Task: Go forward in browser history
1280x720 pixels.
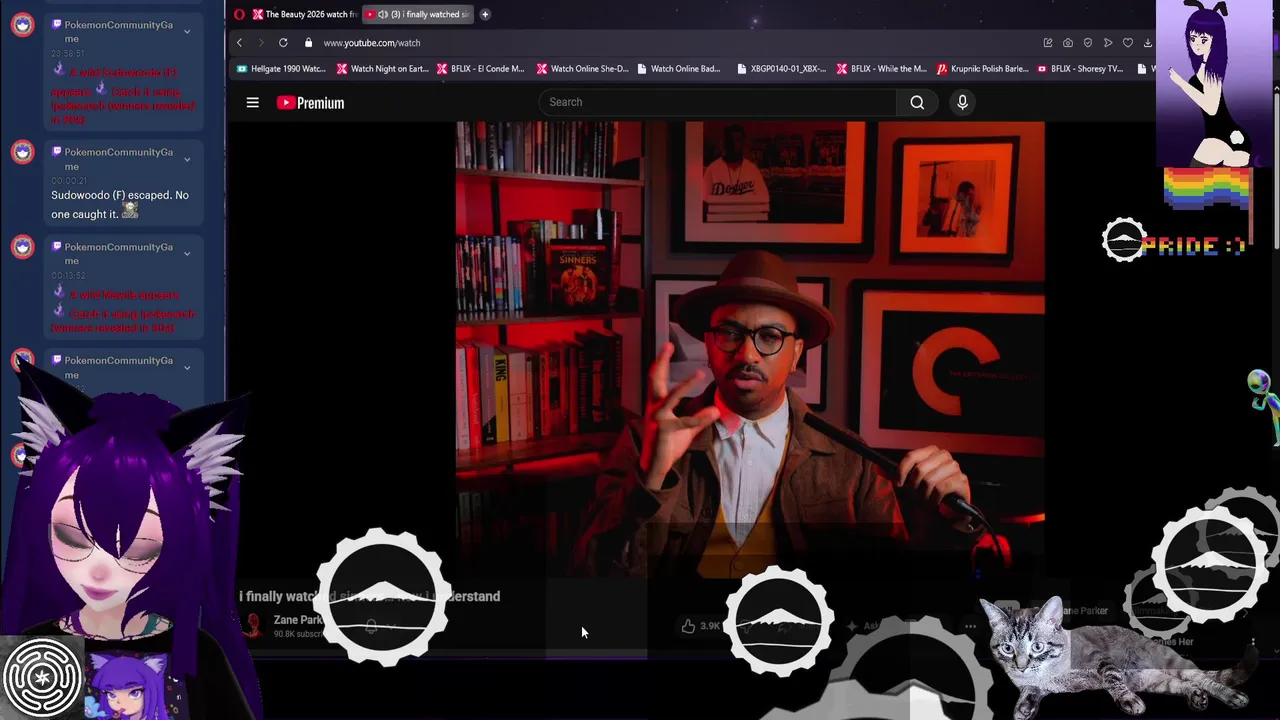Action: pos(261,43)
